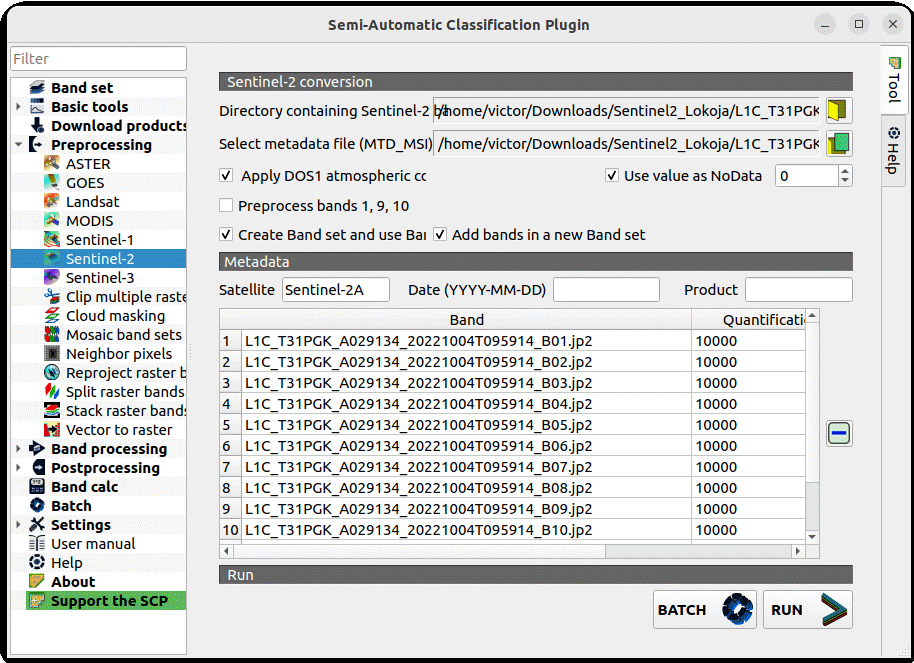Select the MODIS preprocessing icon
914x663 pixels.
pyautogui.click(x=52, y=220)
